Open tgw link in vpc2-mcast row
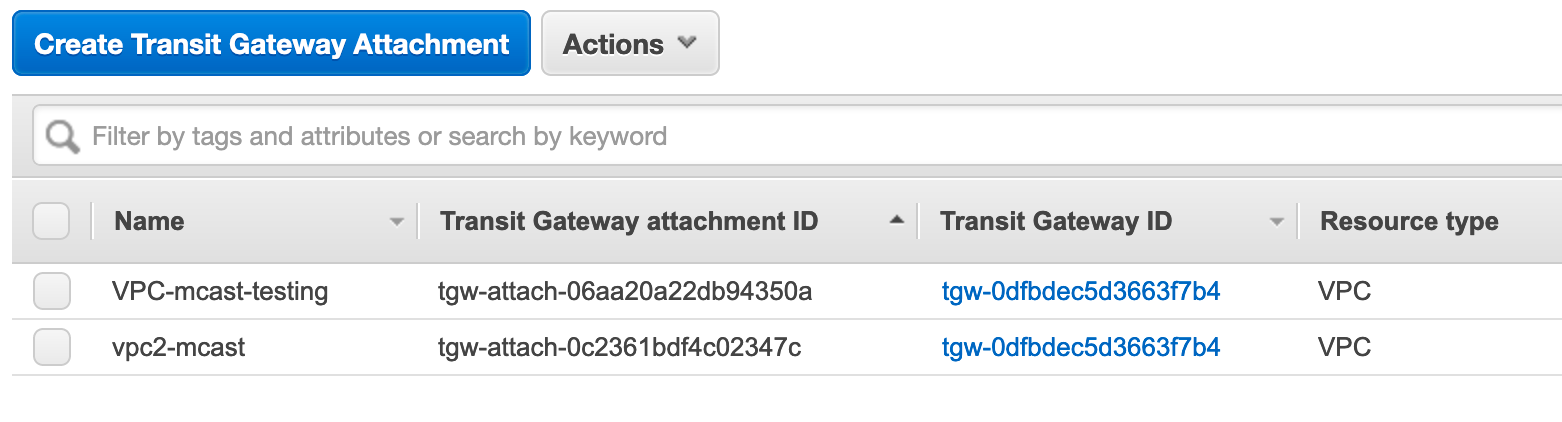This screenshot has height=422, width=1562. [x=1081, y=348]
